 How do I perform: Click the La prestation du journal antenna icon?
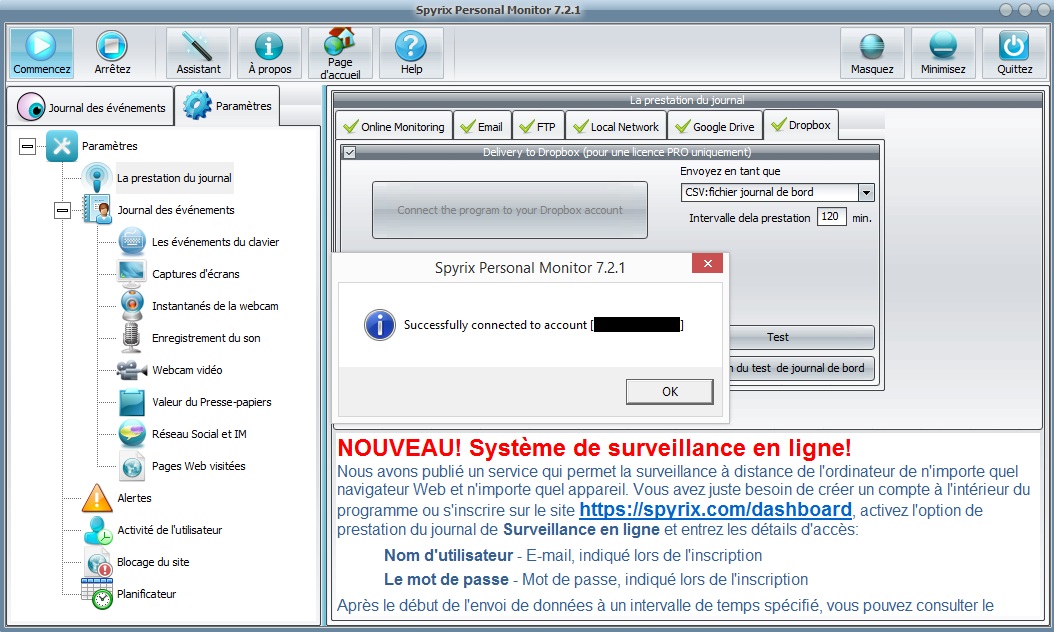point(97,177)
